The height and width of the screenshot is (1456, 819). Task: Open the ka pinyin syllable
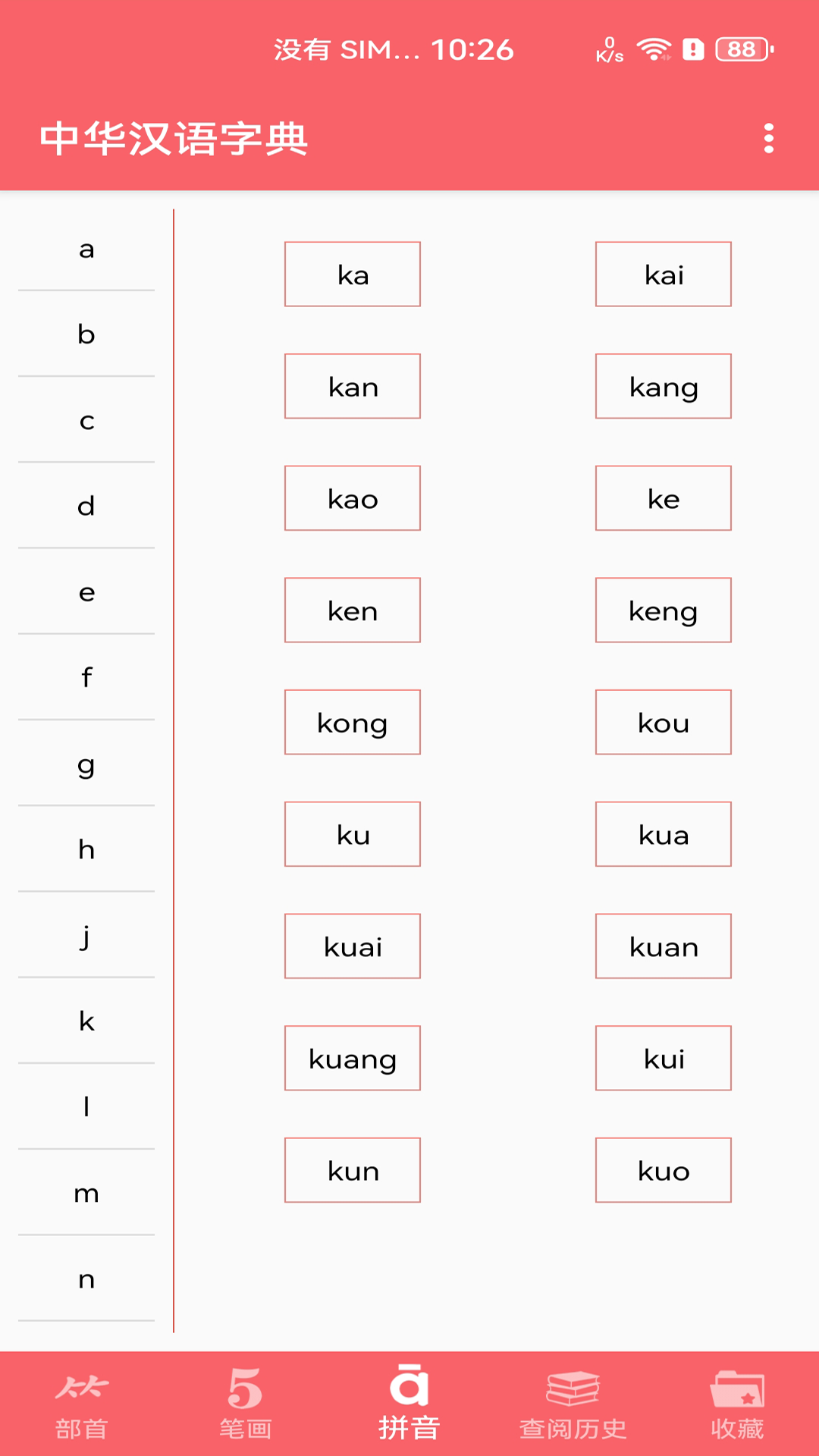click(x=352, y=274)
